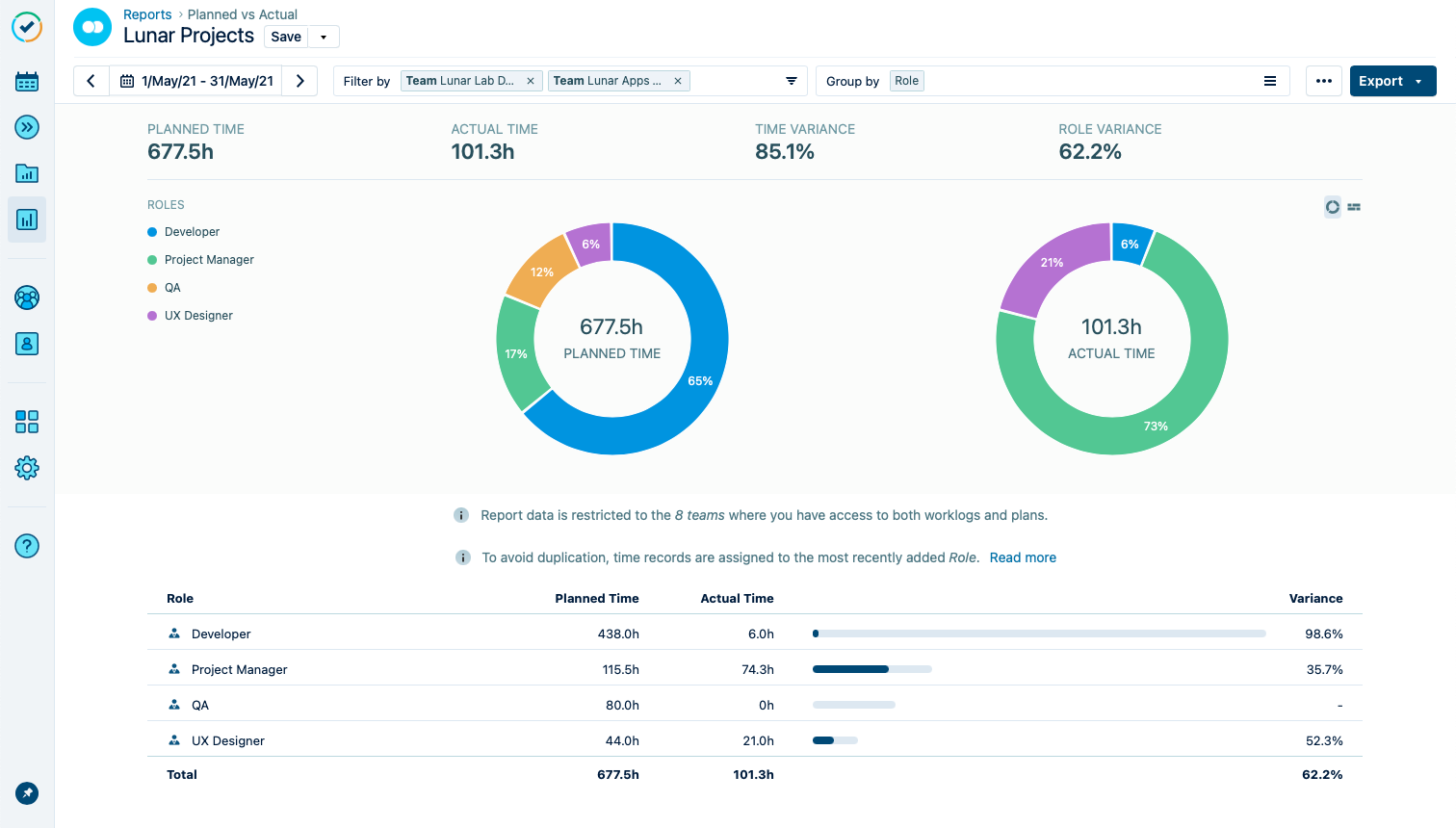Open the Filter by options dropdown

coord(791,81)
